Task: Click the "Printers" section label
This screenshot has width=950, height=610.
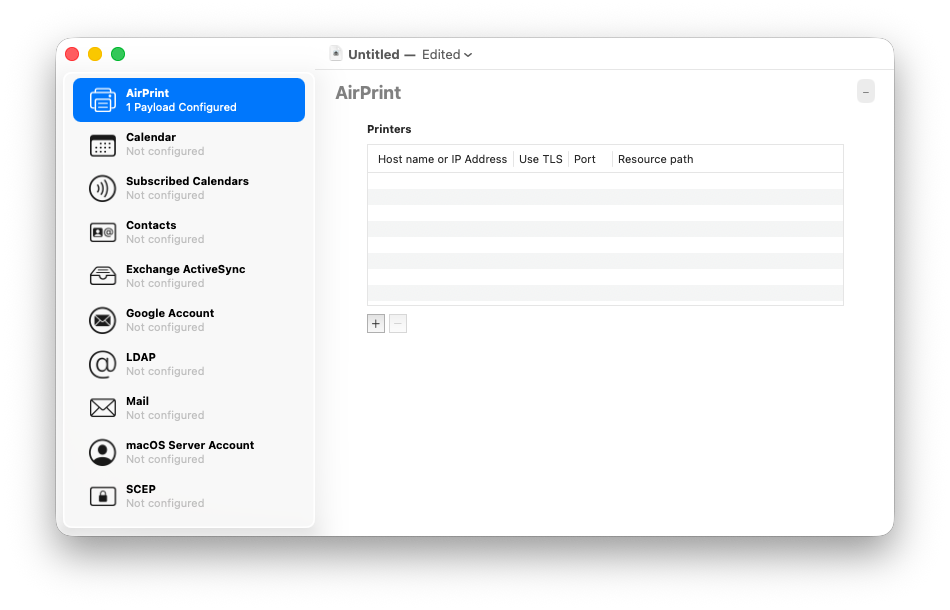Action: coord(389,129)
